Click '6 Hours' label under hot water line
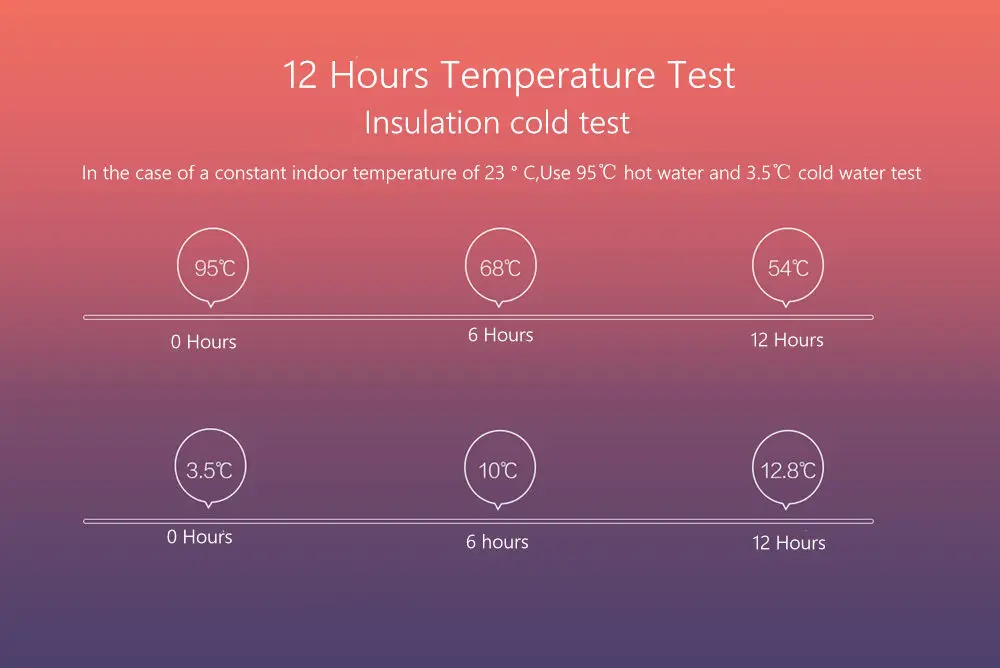The width and height of the screenshot is (1000, 668). pos(501,335)
